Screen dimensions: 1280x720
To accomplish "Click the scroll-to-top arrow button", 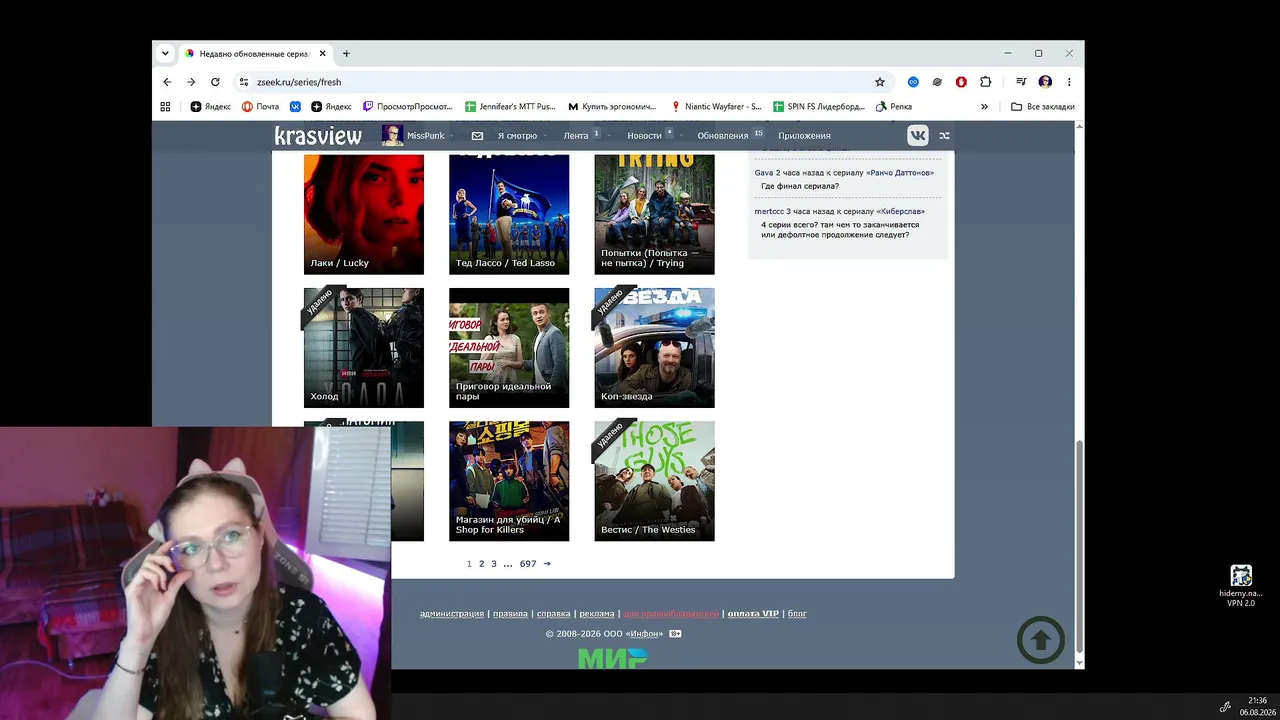I will pyautogui.click(x=1041, y=640).
